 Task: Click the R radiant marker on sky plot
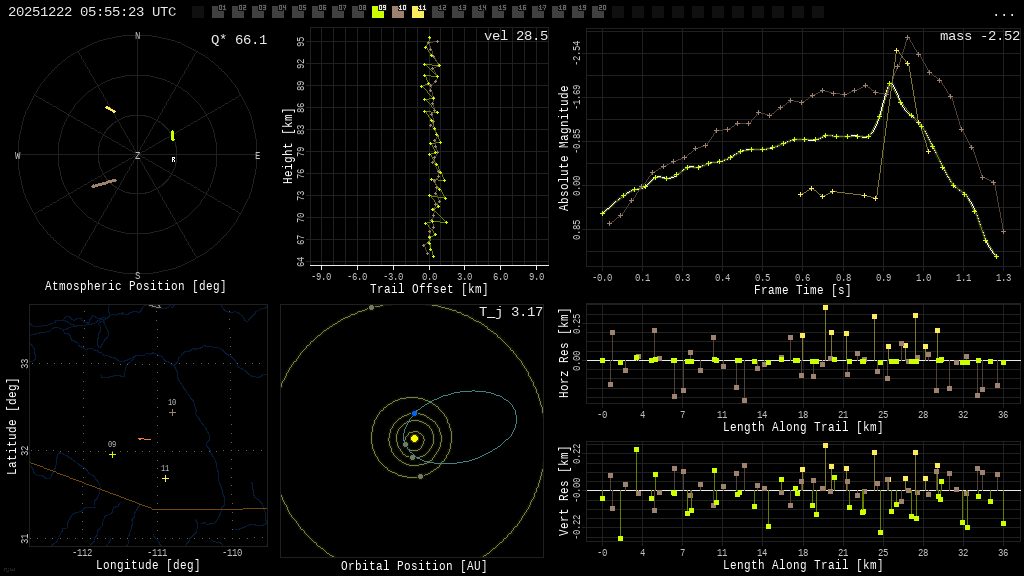pyautogui.click(x=173, y=160)
